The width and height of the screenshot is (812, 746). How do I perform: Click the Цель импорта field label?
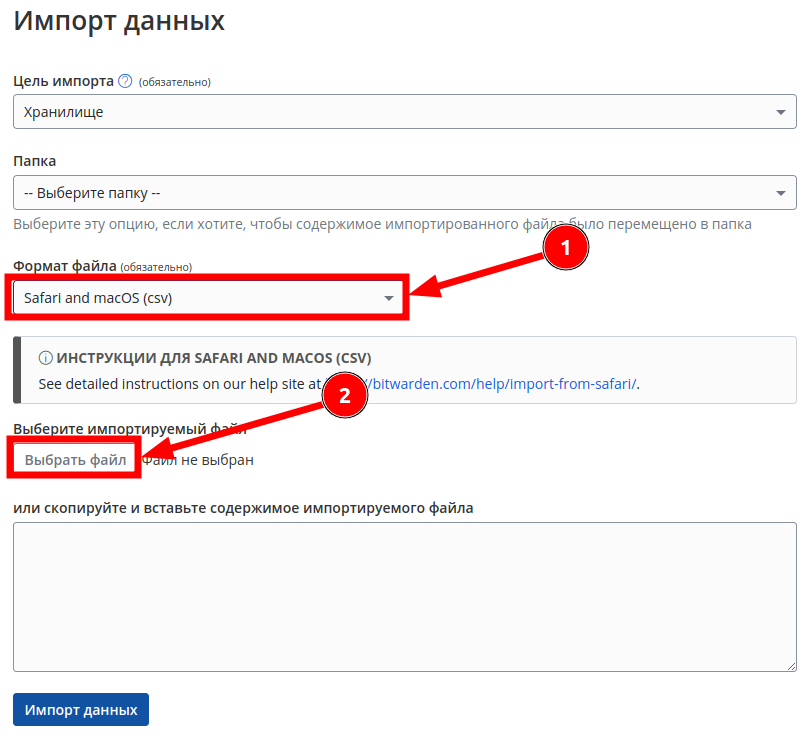pos(63,81)
